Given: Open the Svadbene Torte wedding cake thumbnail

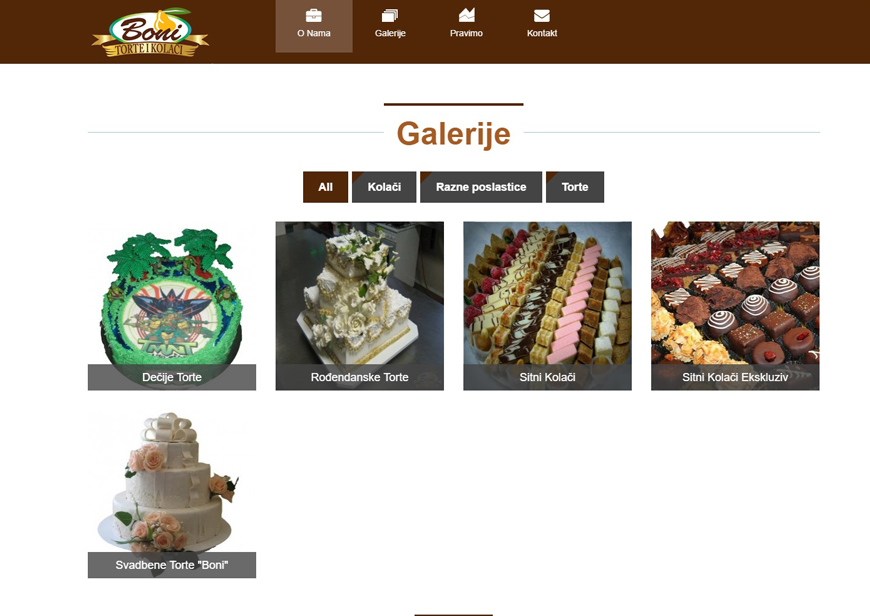Looking at the screenshot, I should click(172, 494).
